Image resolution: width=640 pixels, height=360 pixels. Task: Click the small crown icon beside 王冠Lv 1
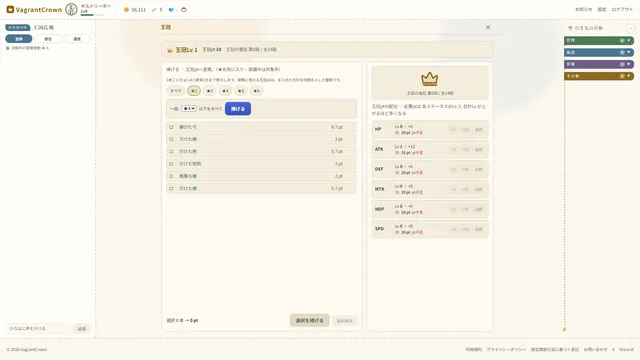tap(170, 50)
